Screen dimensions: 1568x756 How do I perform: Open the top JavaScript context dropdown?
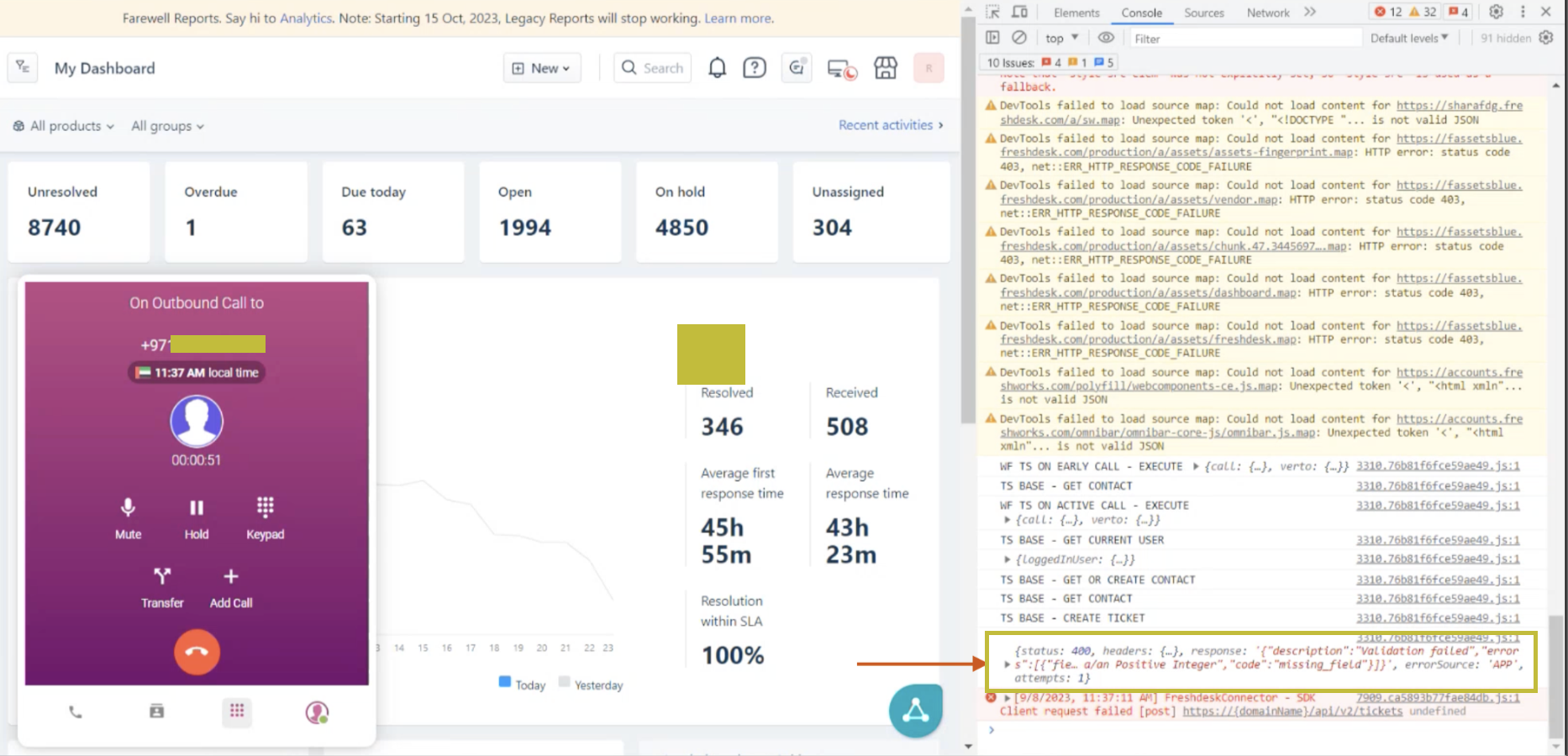coord(1062,38)
